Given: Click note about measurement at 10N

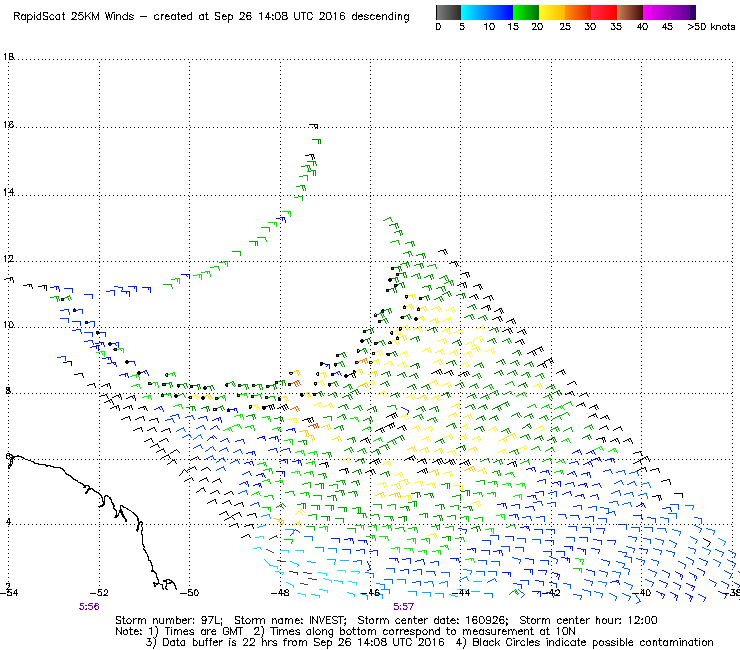Looking at the screenshot, I should click(x=414, y=631).
